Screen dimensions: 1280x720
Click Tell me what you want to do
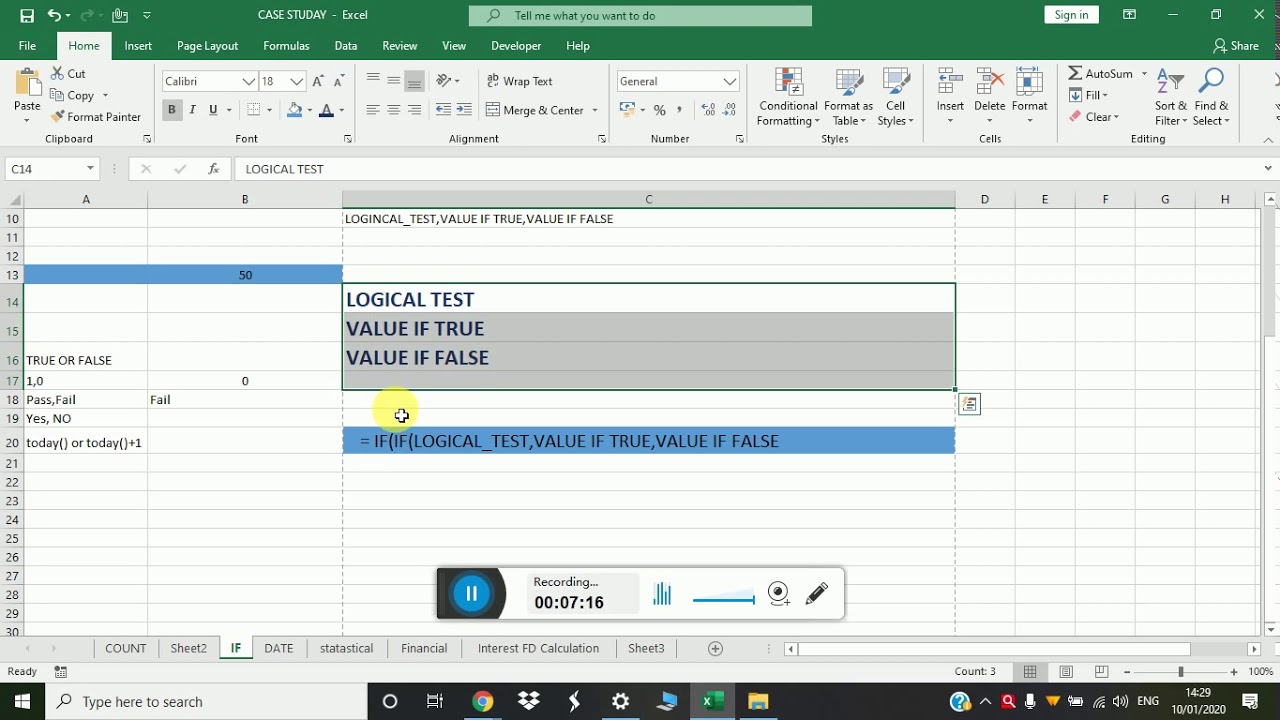click(x=640, y=16)
